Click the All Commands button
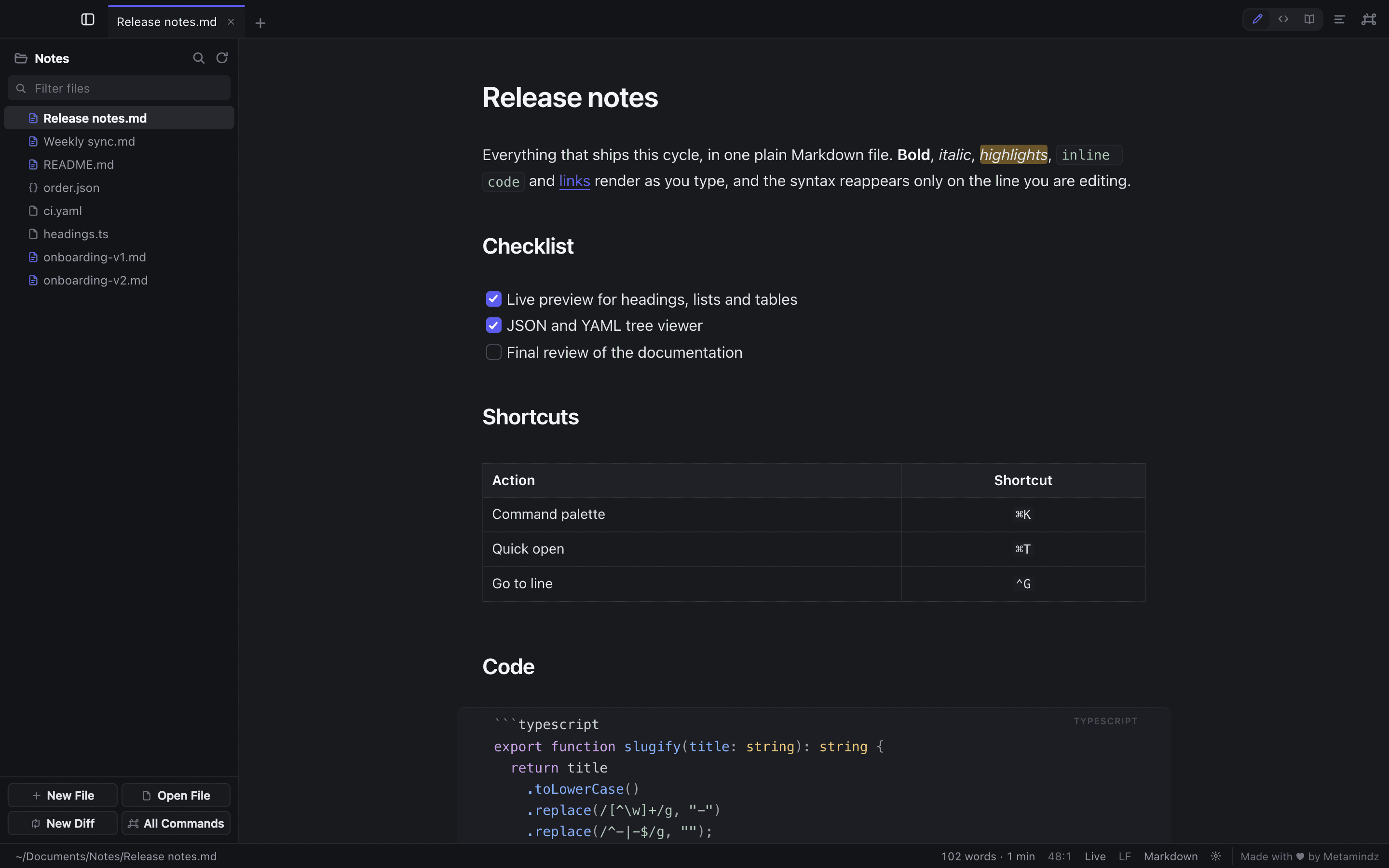Image resolution: width=1389 pixels, height=868 pixels. pos(176,823)
